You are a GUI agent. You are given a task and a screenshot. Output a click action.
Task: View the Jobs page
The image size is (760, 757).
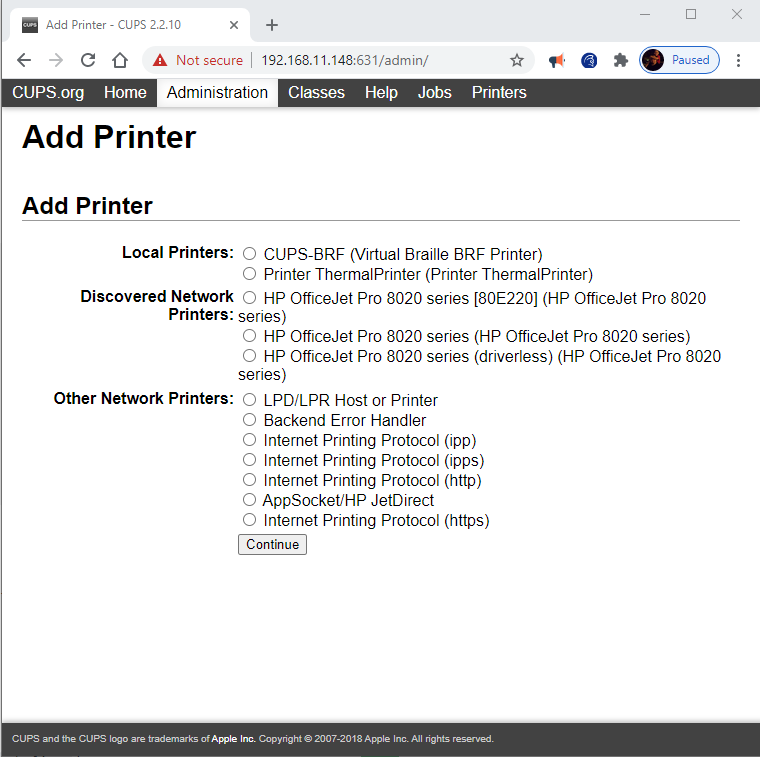click(435, 93)
